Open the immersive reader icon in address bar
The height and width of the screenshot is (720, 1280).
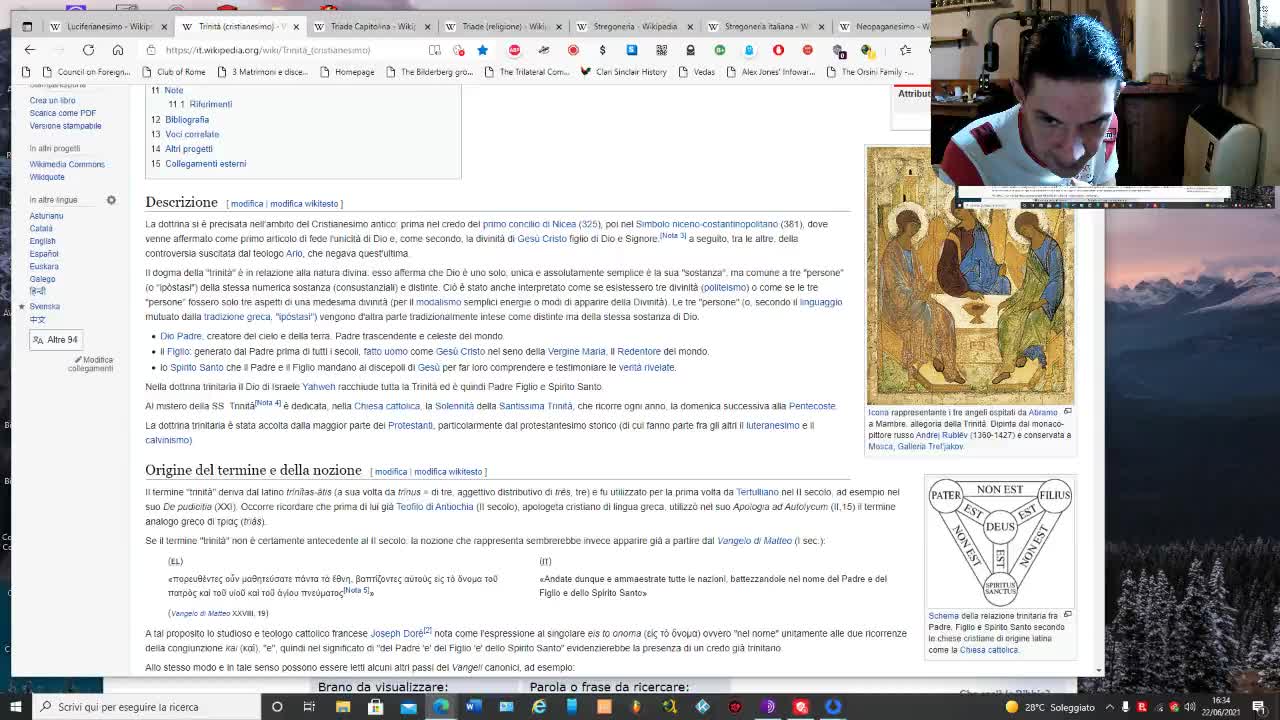pyautogui.click(x=435, y=50)
